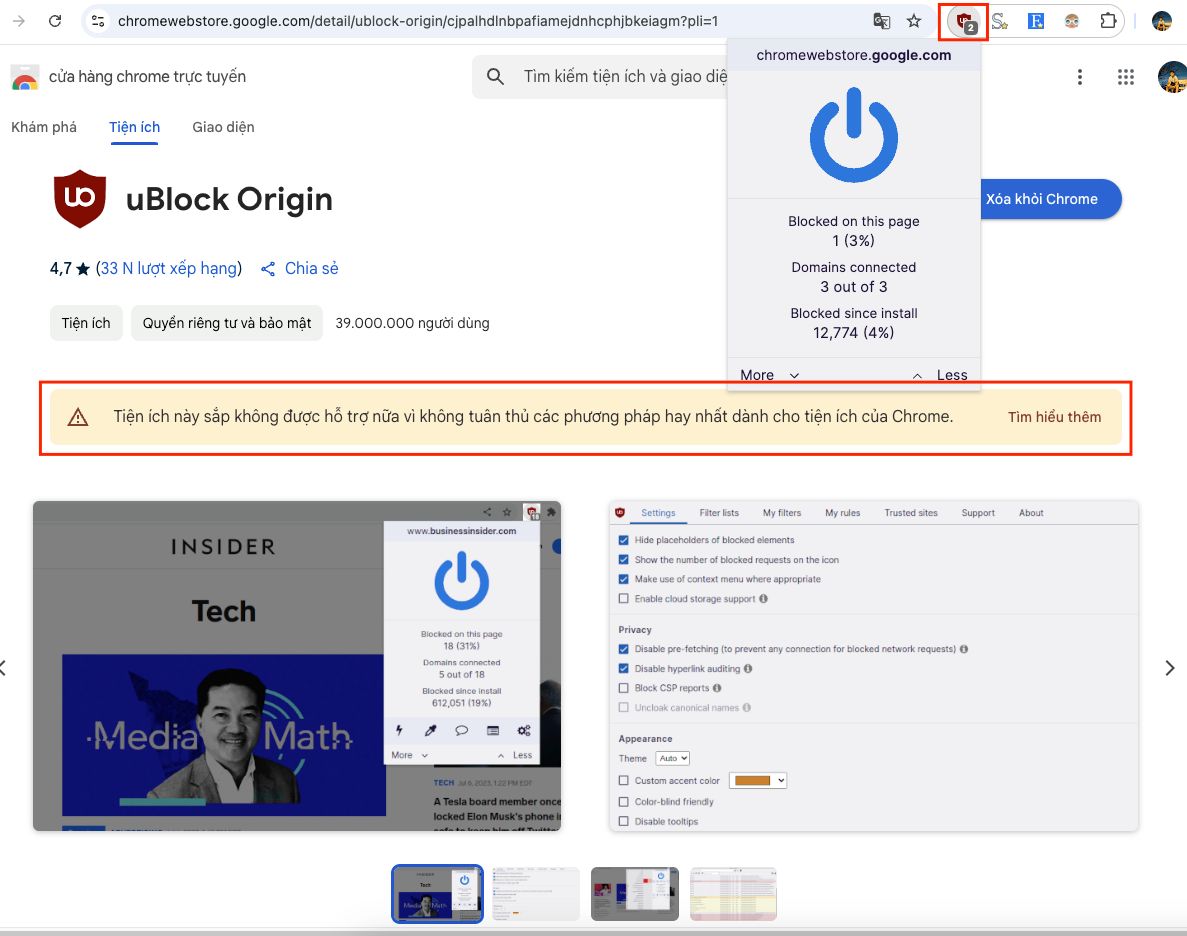Viewport: 1187px width, 936px height.
Task: Bookmark this page with the star icon
Action: (x=914, y=21)
